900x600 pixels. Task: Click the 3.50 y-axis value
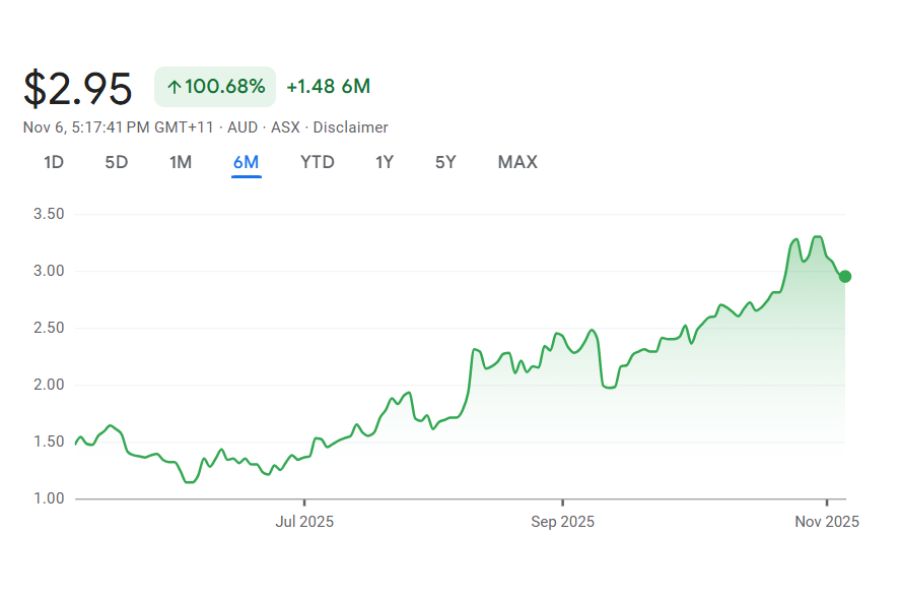[48, 214]
